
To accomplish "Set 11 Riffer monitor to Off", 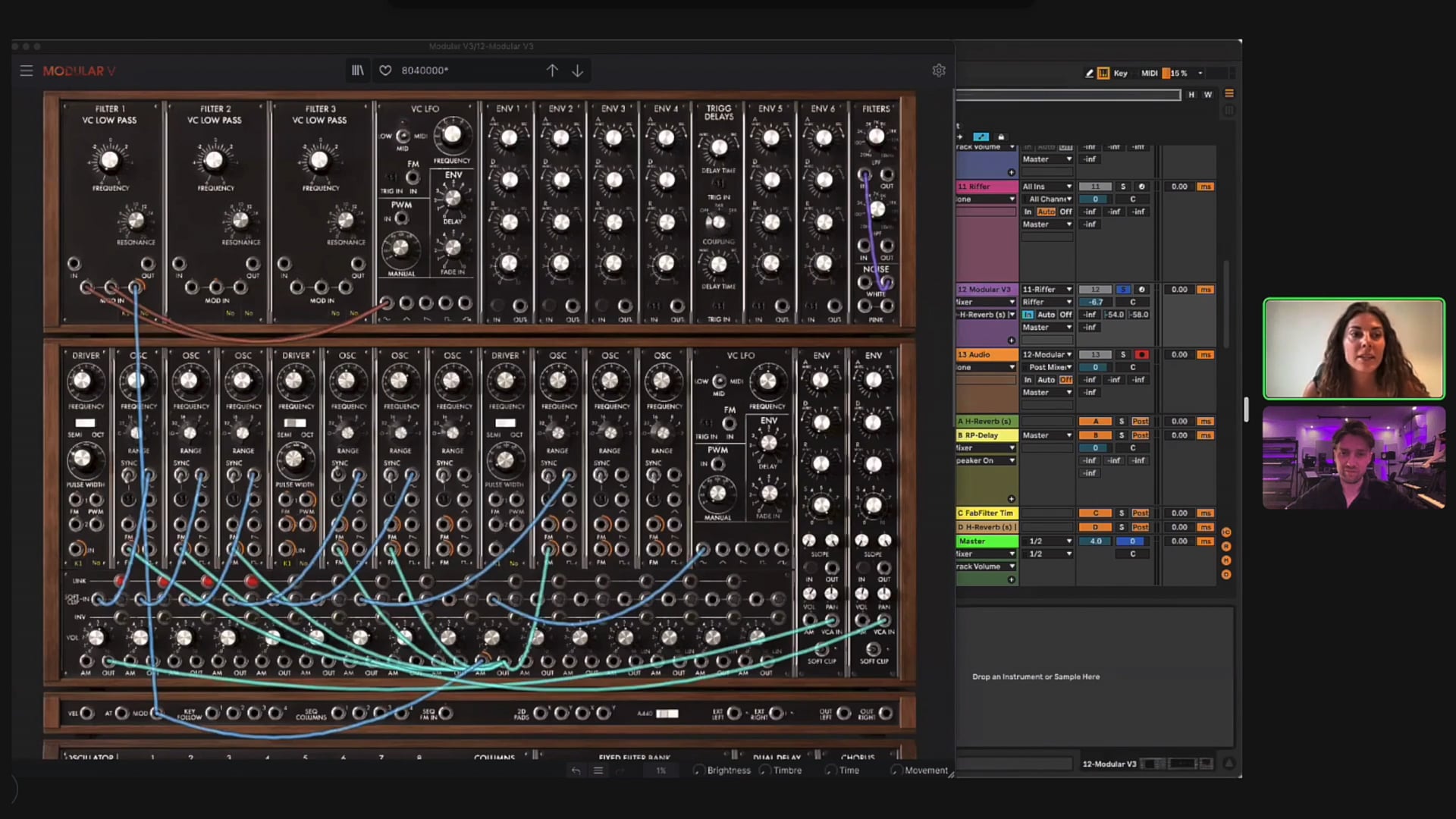I will coord(1065,212).
